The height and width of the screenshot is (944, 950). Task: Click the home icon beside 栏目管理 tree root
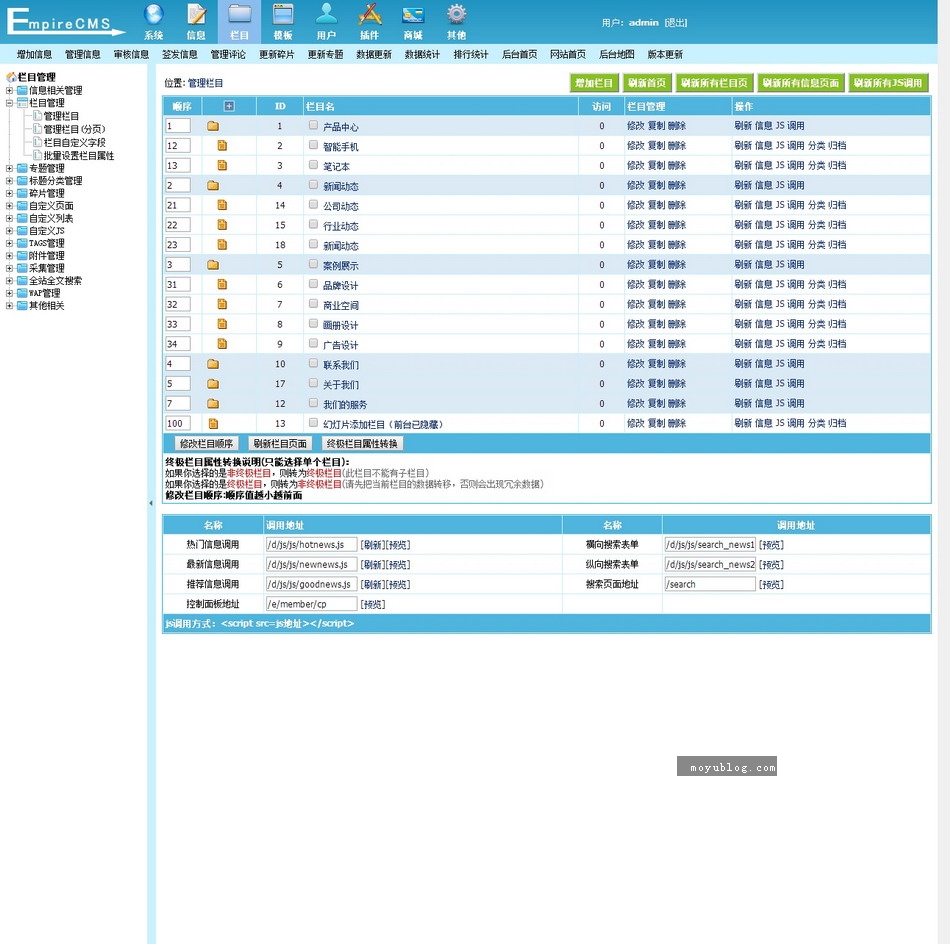pos(11,77)
